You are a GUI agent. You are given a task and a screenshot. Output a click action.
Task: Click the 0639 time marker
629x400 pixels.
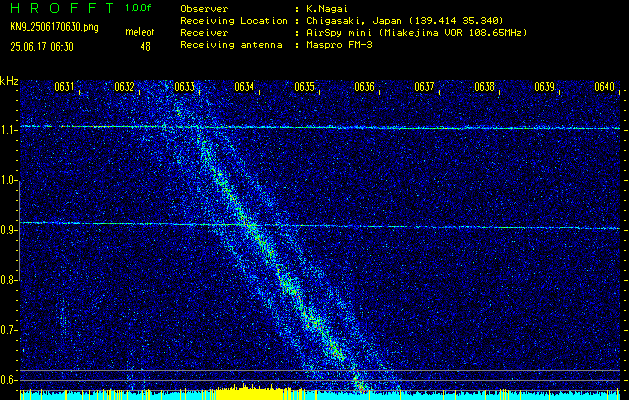[544, 87]
